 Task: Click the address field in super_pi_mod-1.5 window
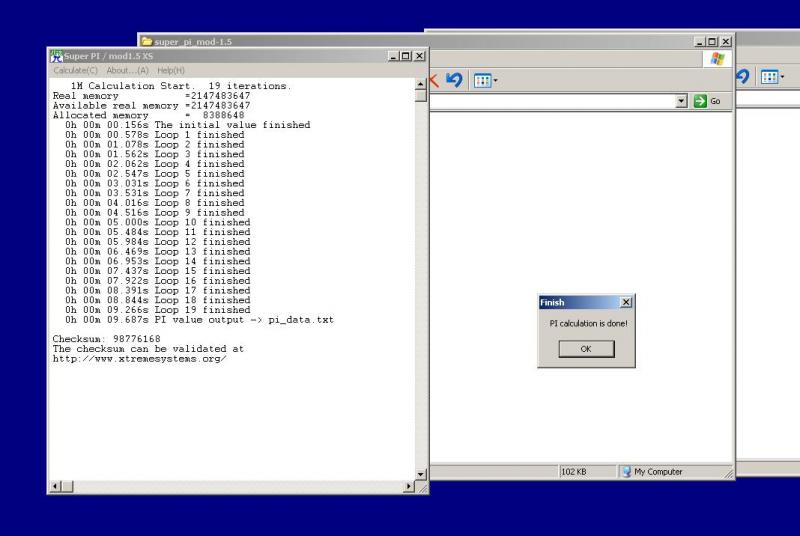tap(553, 101)
